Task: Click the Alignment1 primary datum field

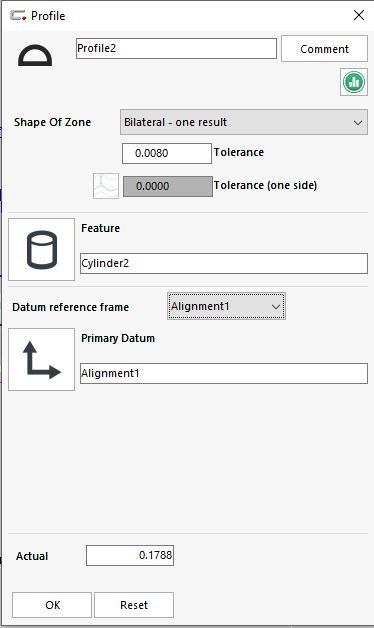Action: [224, 374]
